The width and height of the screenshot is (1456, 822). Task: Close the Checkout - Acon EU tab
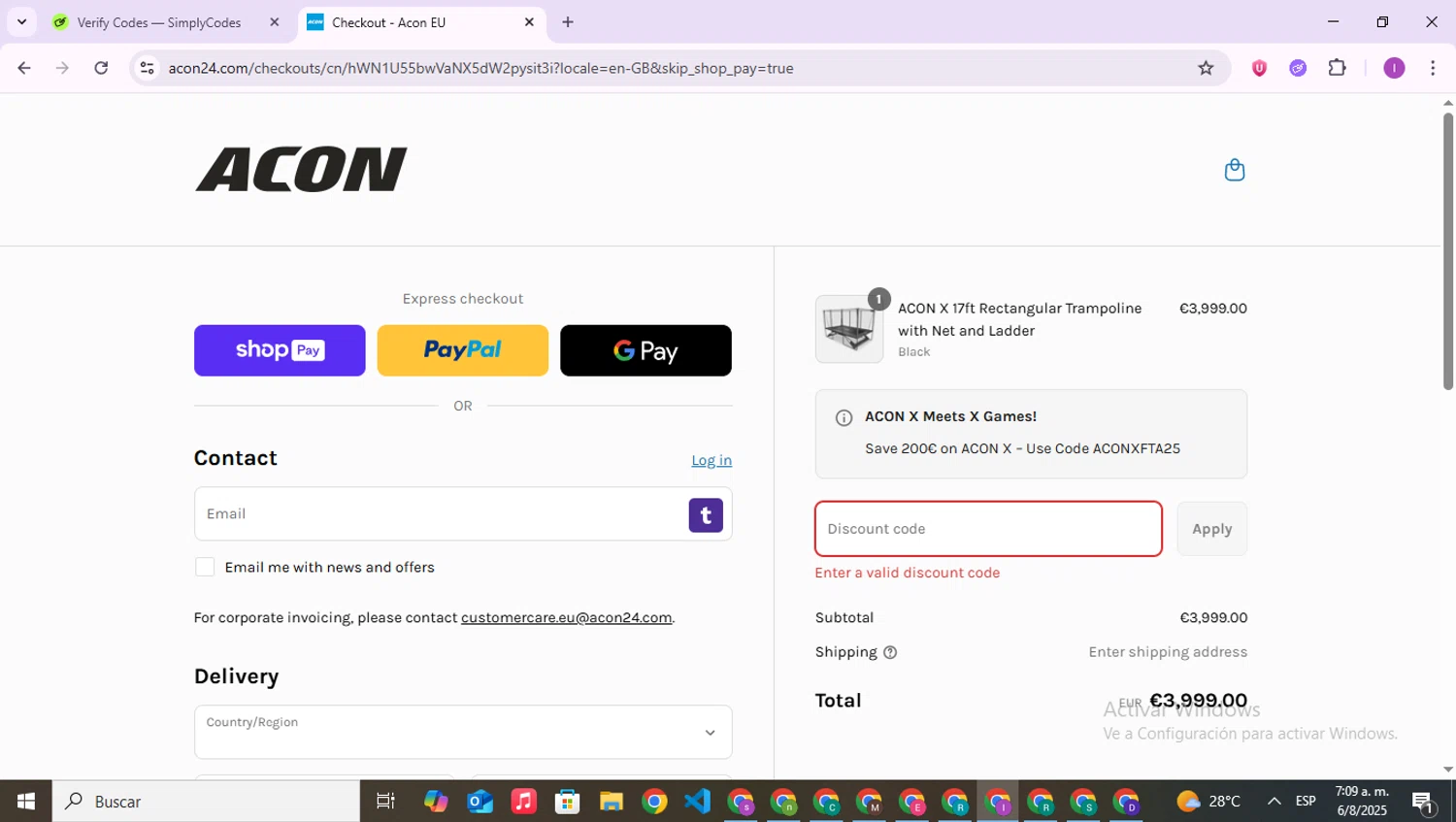coord(529,22)
